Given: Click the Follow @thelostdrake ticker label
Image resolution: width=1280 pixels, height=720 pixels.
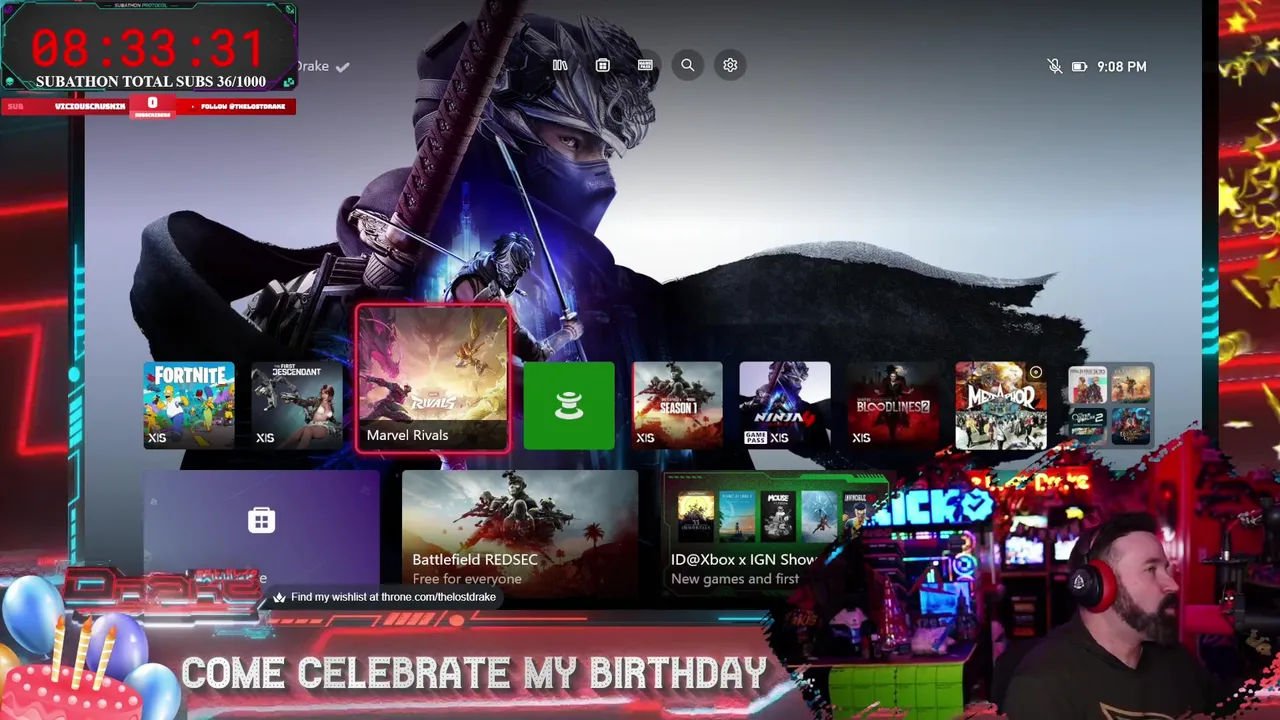Looking at the screenshot, I should pos(243,106).
